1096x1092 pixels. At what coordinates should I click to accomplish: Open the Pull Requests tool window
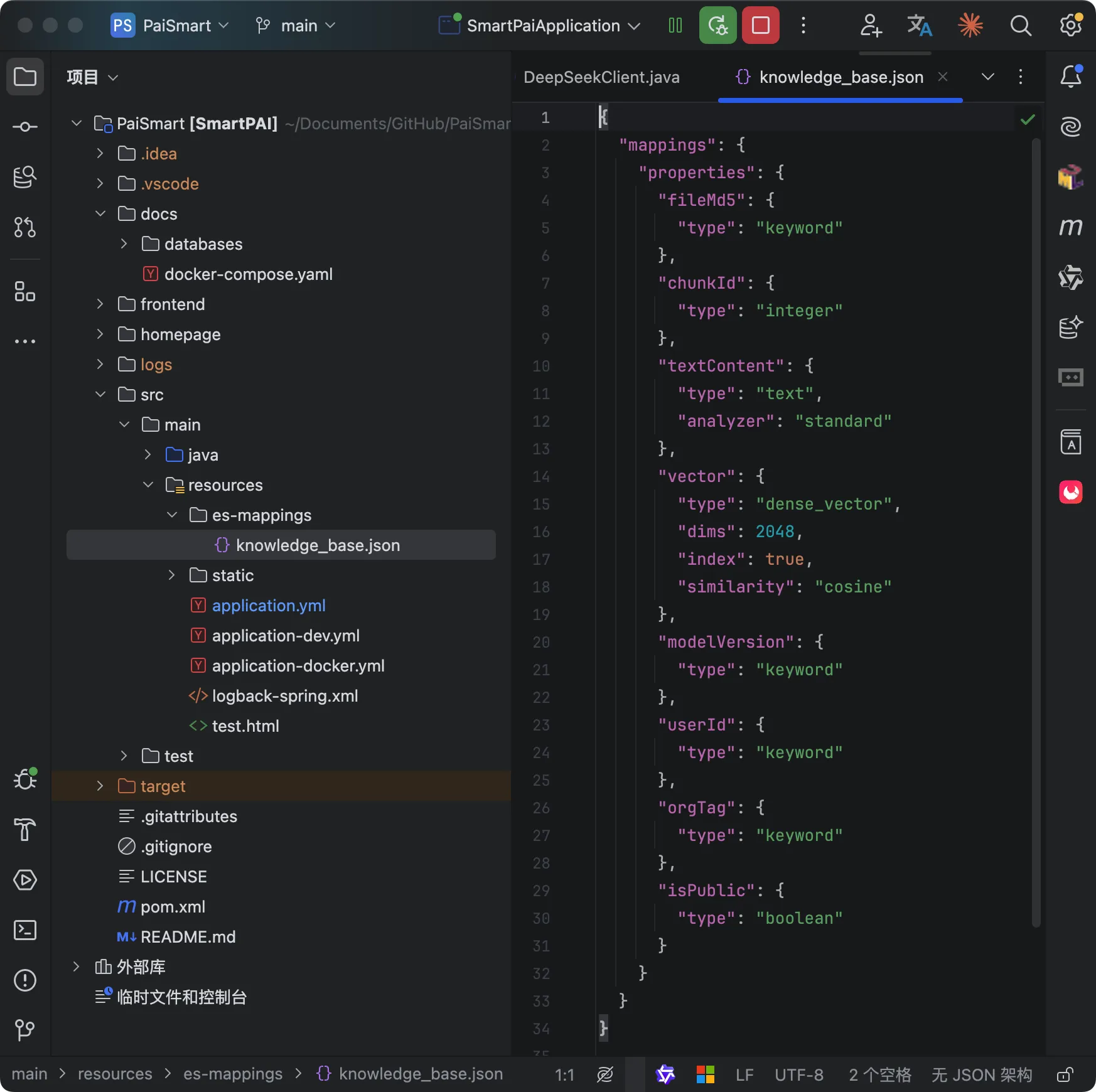click(x=25, y=227)
